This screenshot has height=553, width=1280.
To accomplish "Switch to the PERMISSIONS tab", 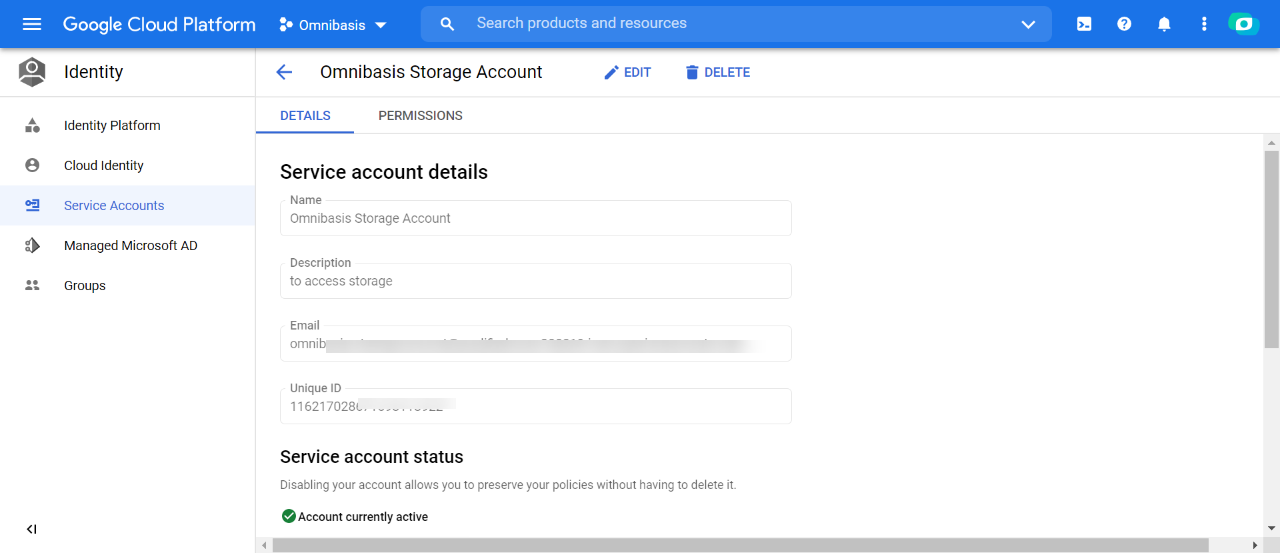I will pos(420,115).
